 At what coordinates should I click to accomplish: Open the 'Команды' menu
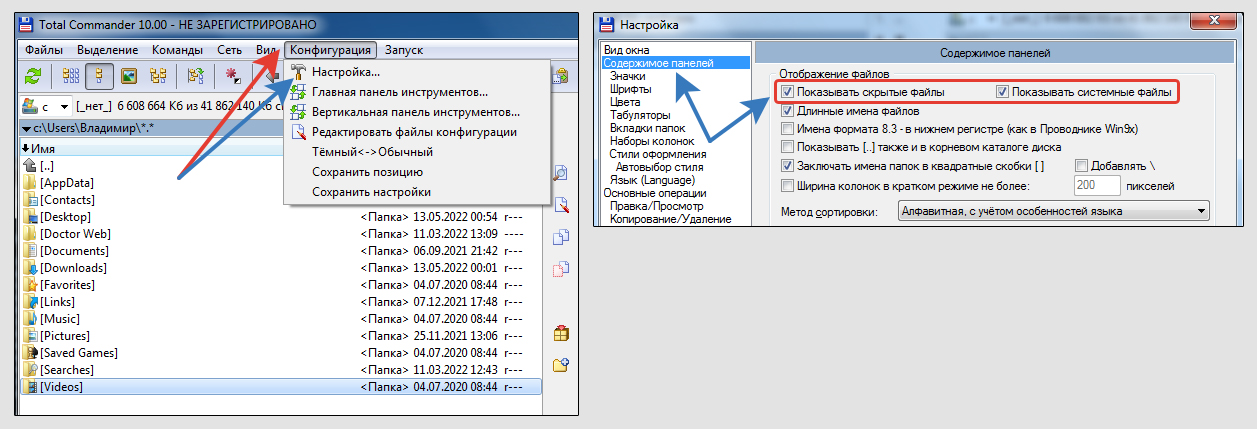[x=177, y=50]
